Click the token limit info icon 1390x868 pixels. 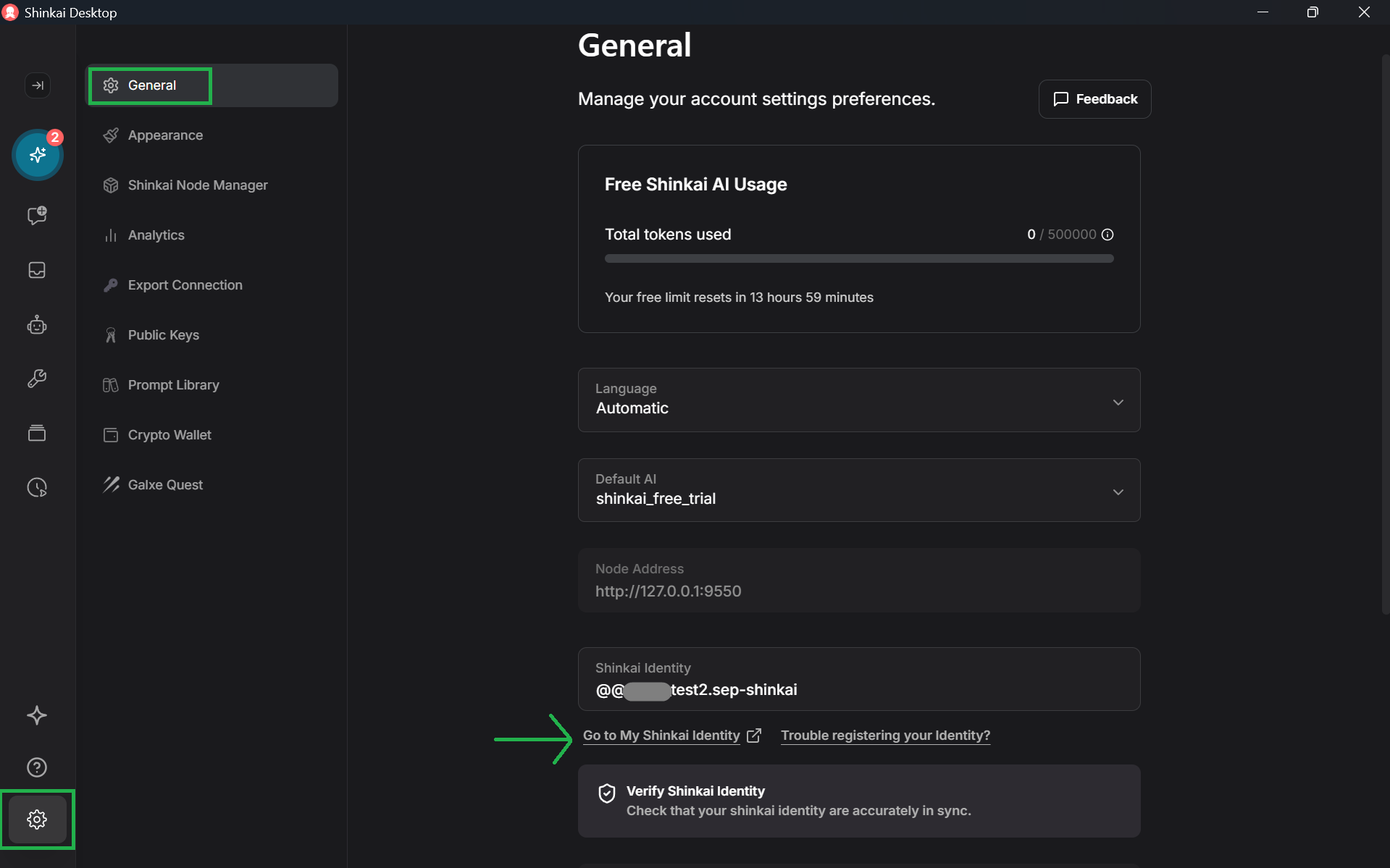tap(1108, 235)
